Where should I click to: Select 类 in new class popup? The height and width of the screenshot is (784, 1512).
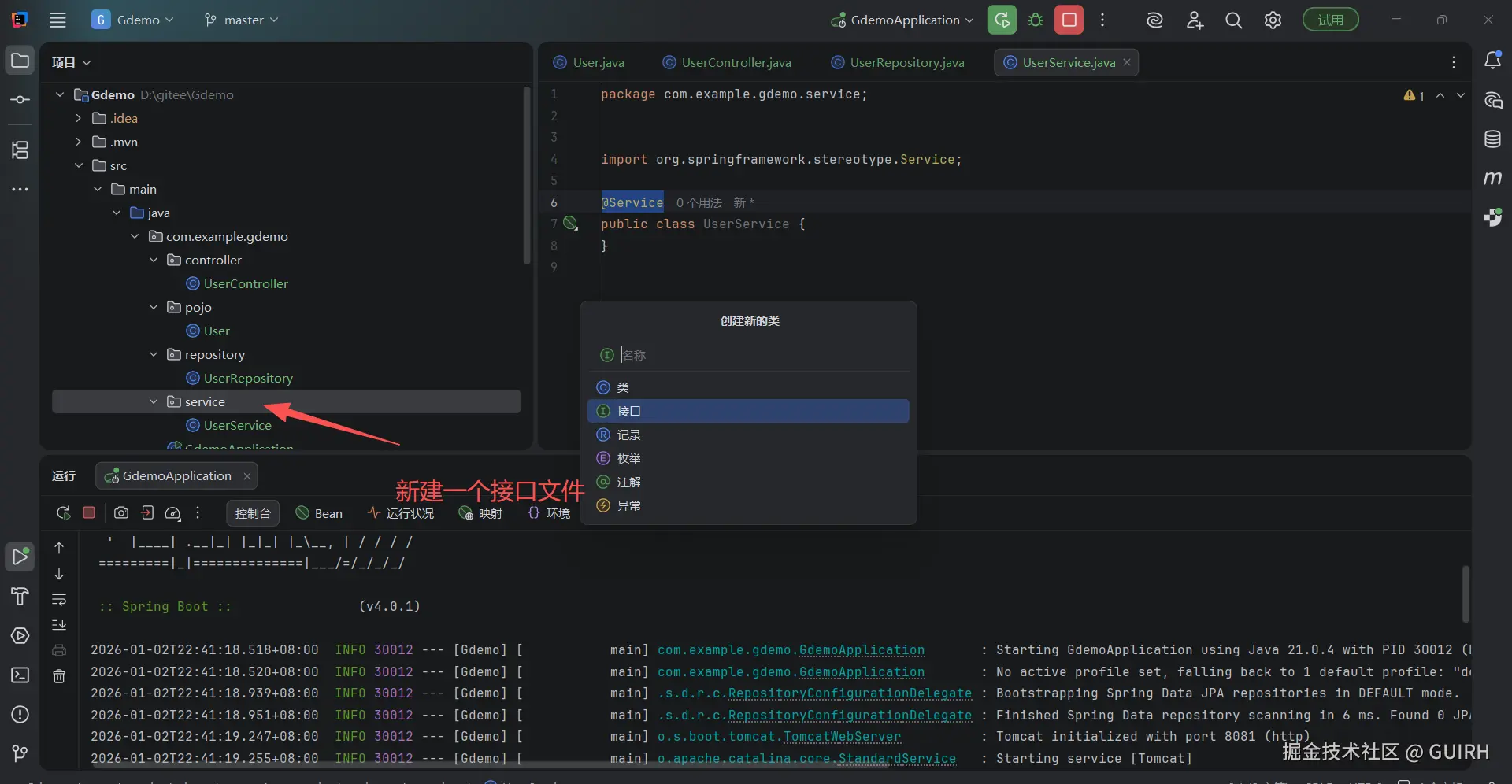[x=748, y=387]
